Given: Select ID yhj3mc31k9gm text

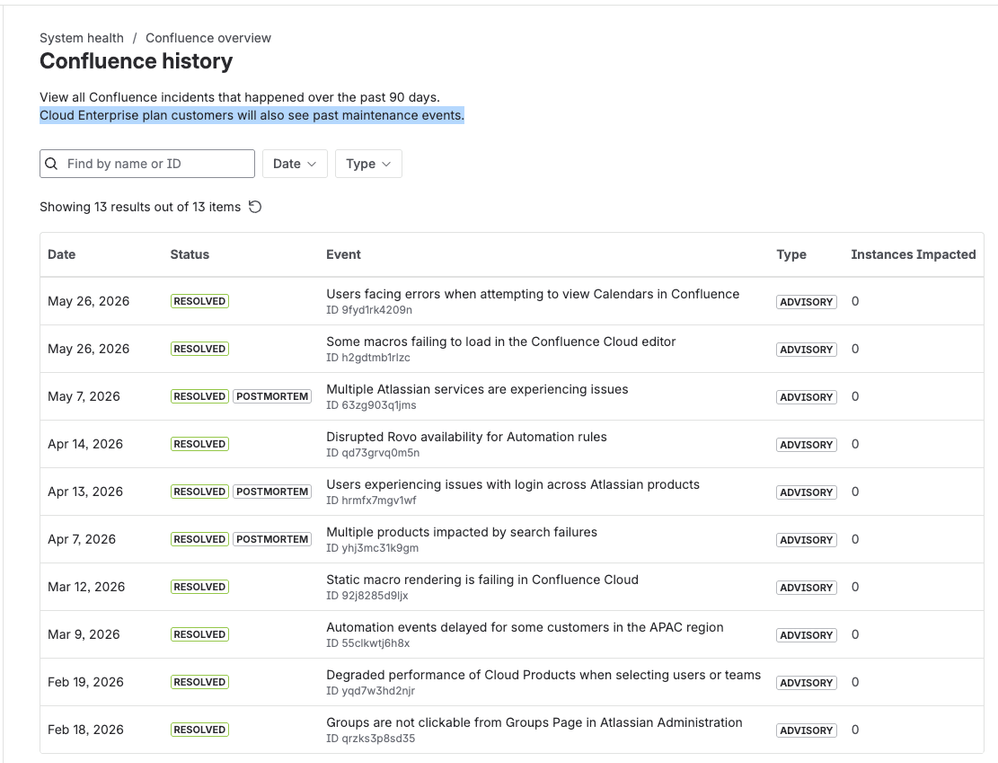Looking at the screenshot, I should point(372,548).
